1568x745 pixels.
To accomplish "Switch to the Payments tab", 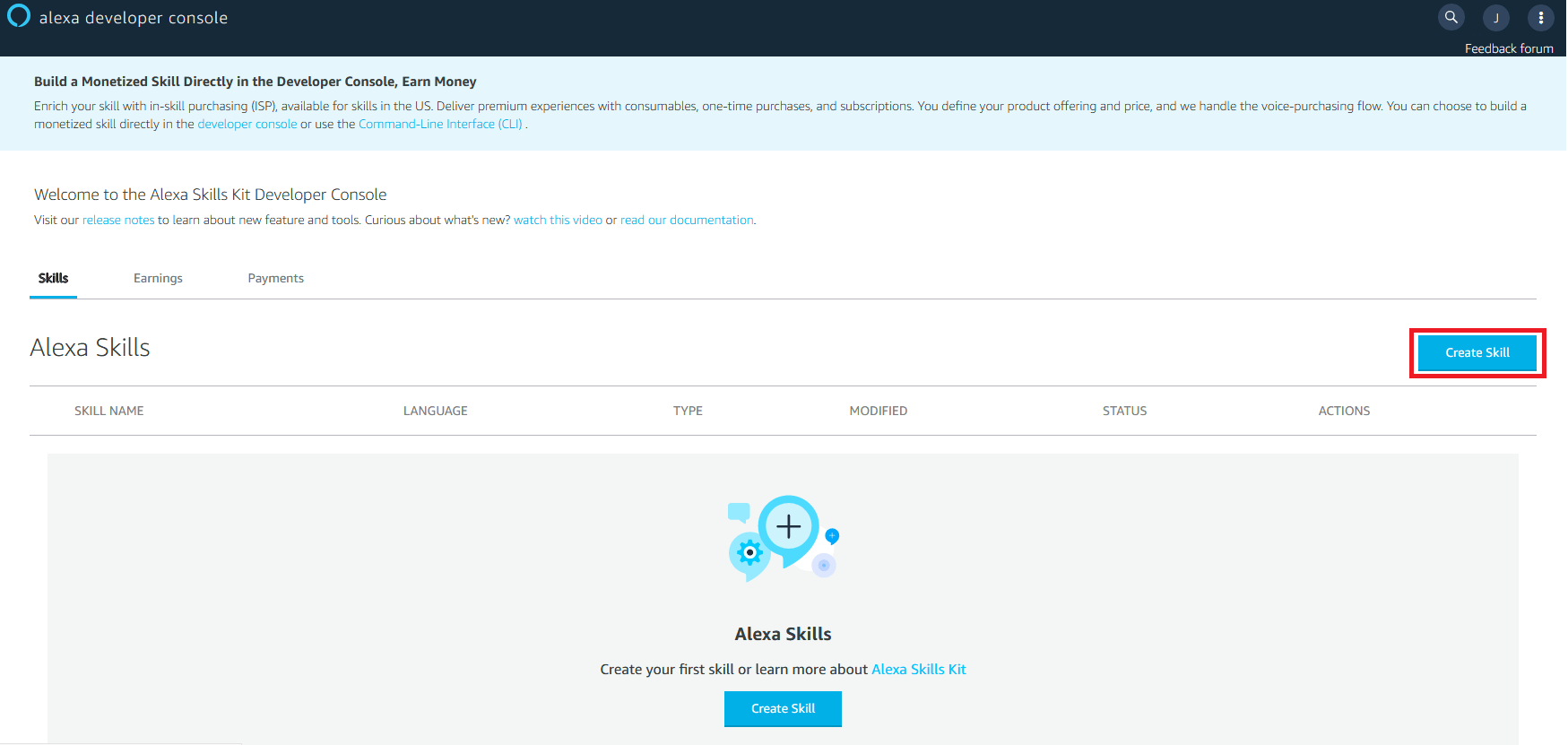I will click(276, 278).
